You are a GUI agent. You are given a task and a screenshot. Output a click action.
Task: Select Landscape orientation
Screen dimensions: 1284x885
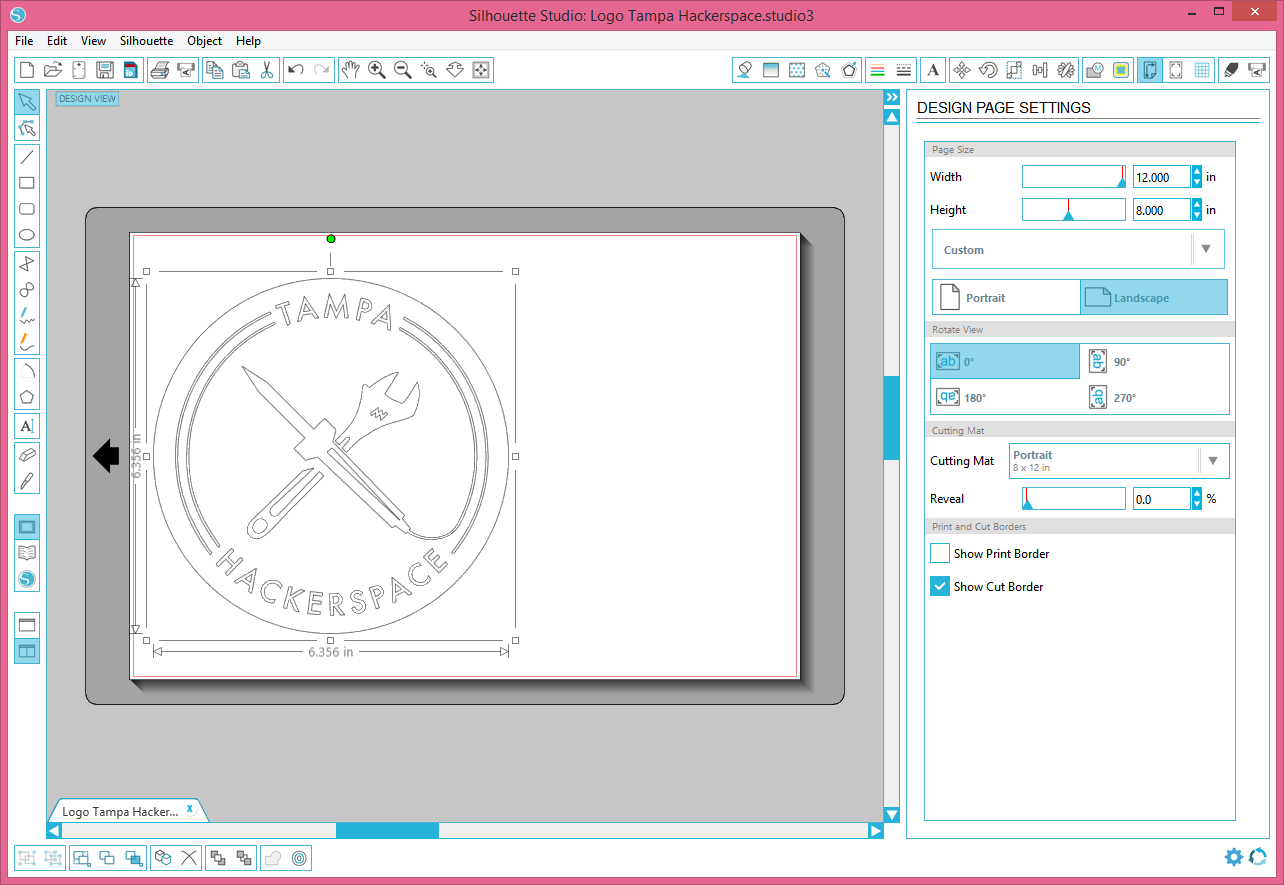pyautogui.click(x=1154, y=297)
